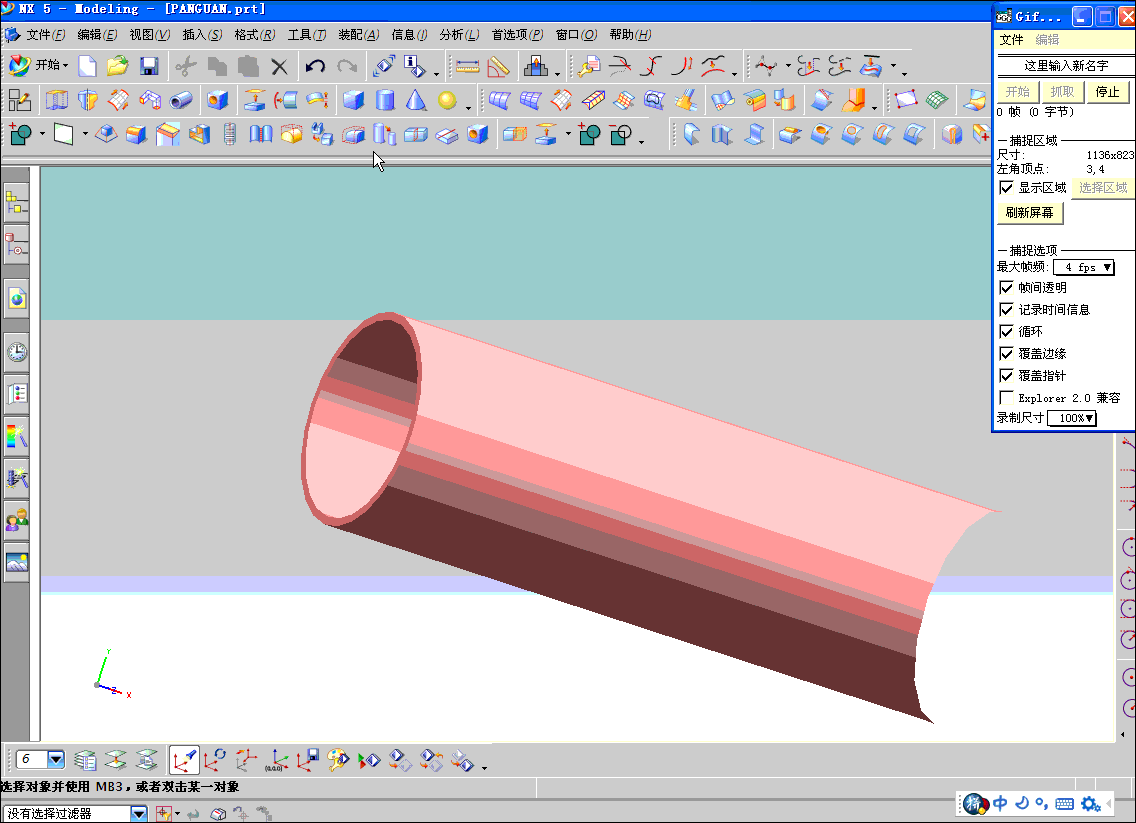Click the 停止 button in Gif window
Viewport: 1136px width, 823px height.
[x=1107, y=92]
